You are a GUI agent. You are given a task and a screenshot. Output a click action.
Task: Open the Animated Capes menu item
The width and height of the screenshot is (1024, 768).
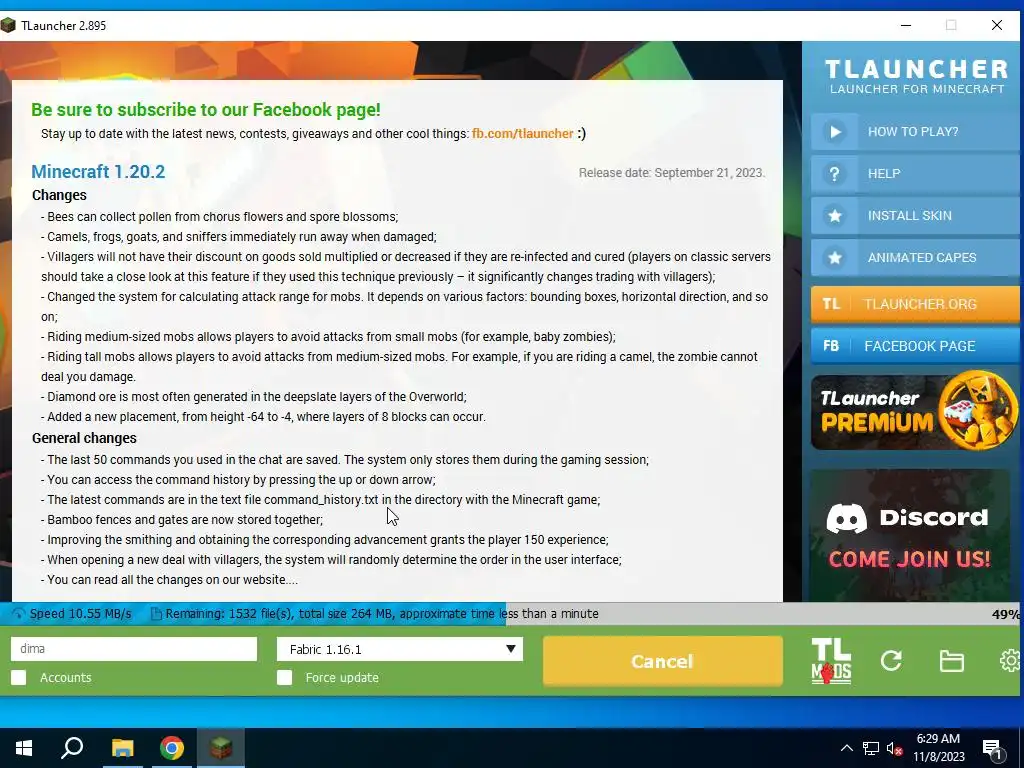914,257
